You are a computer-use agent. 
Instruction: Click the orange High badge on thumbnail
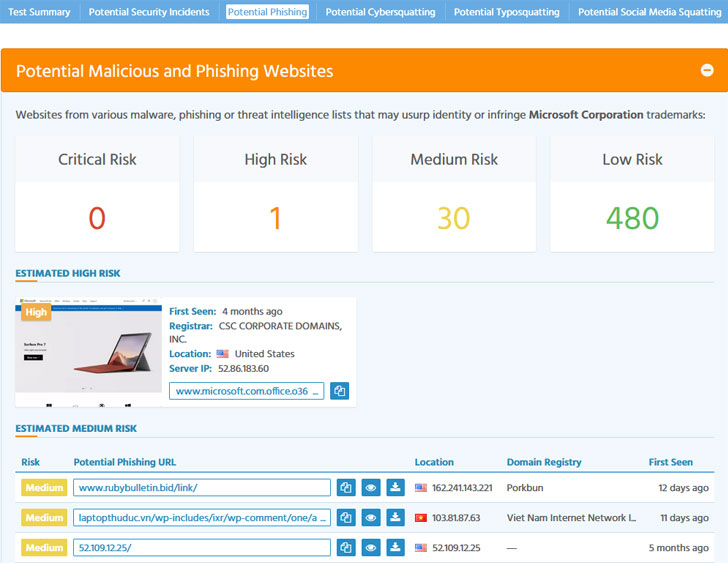36,312
